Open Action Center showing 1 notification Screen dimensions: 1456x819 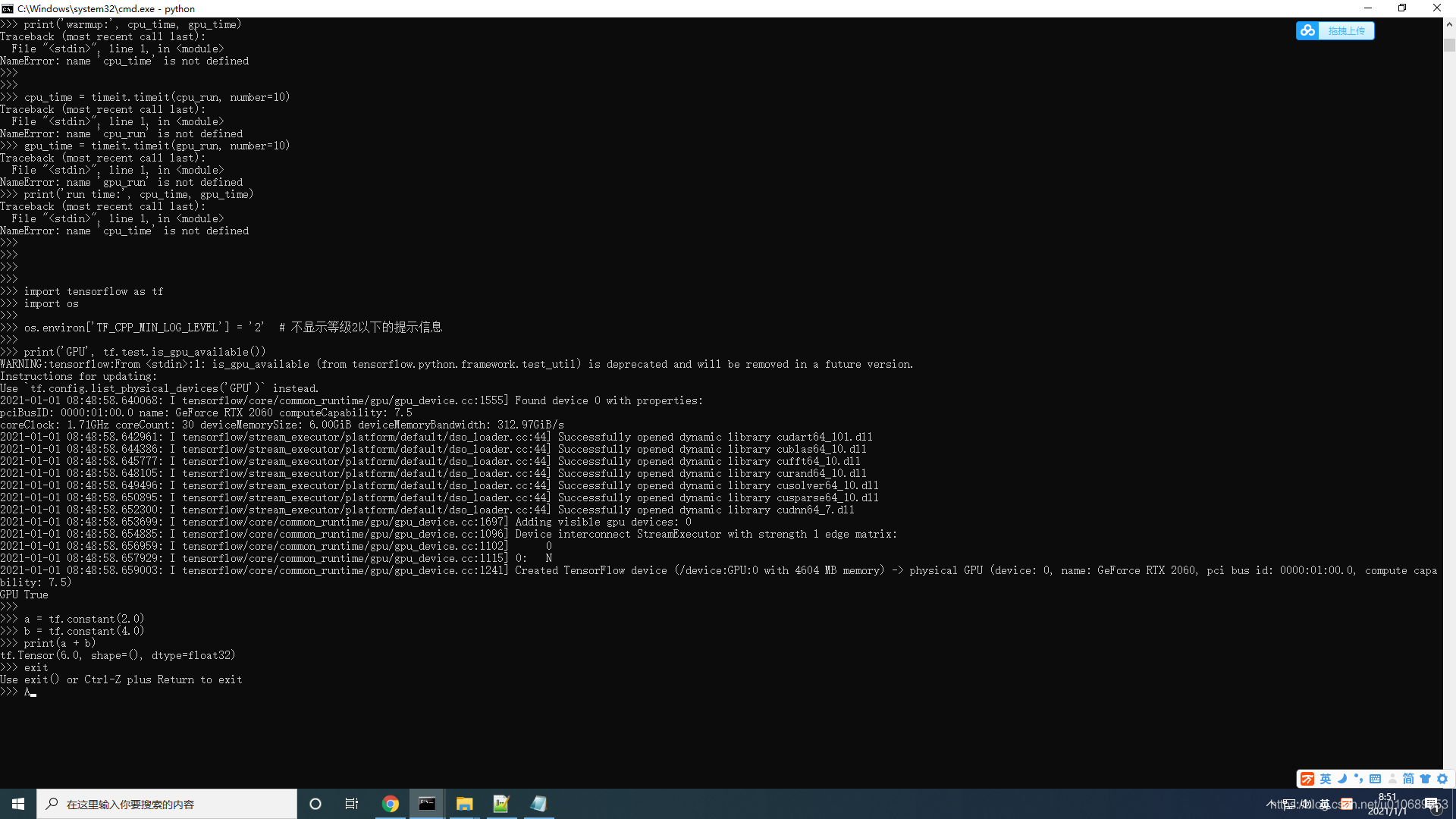tap(1431, 804)
